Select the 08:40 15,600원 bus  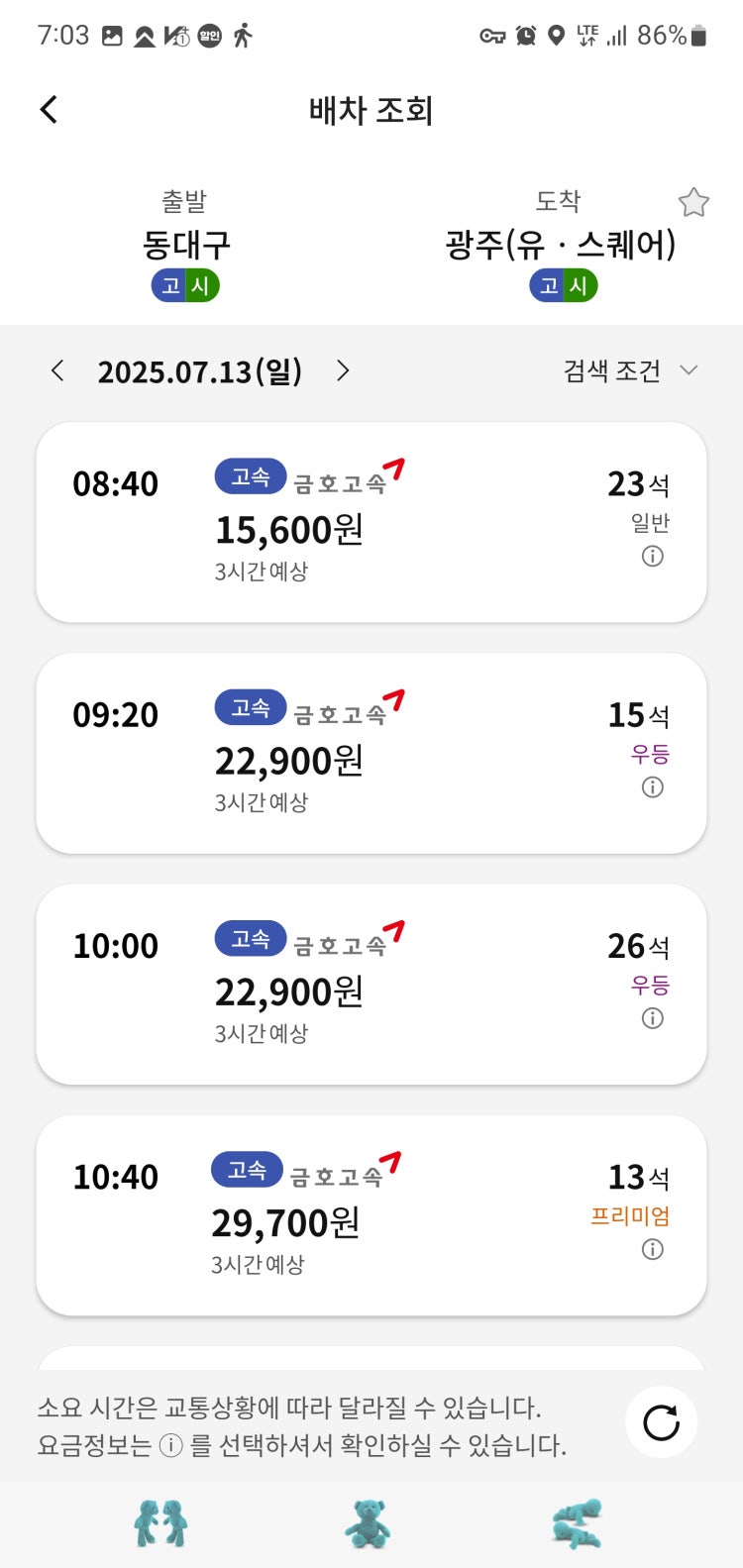click(x=371, y=522)
